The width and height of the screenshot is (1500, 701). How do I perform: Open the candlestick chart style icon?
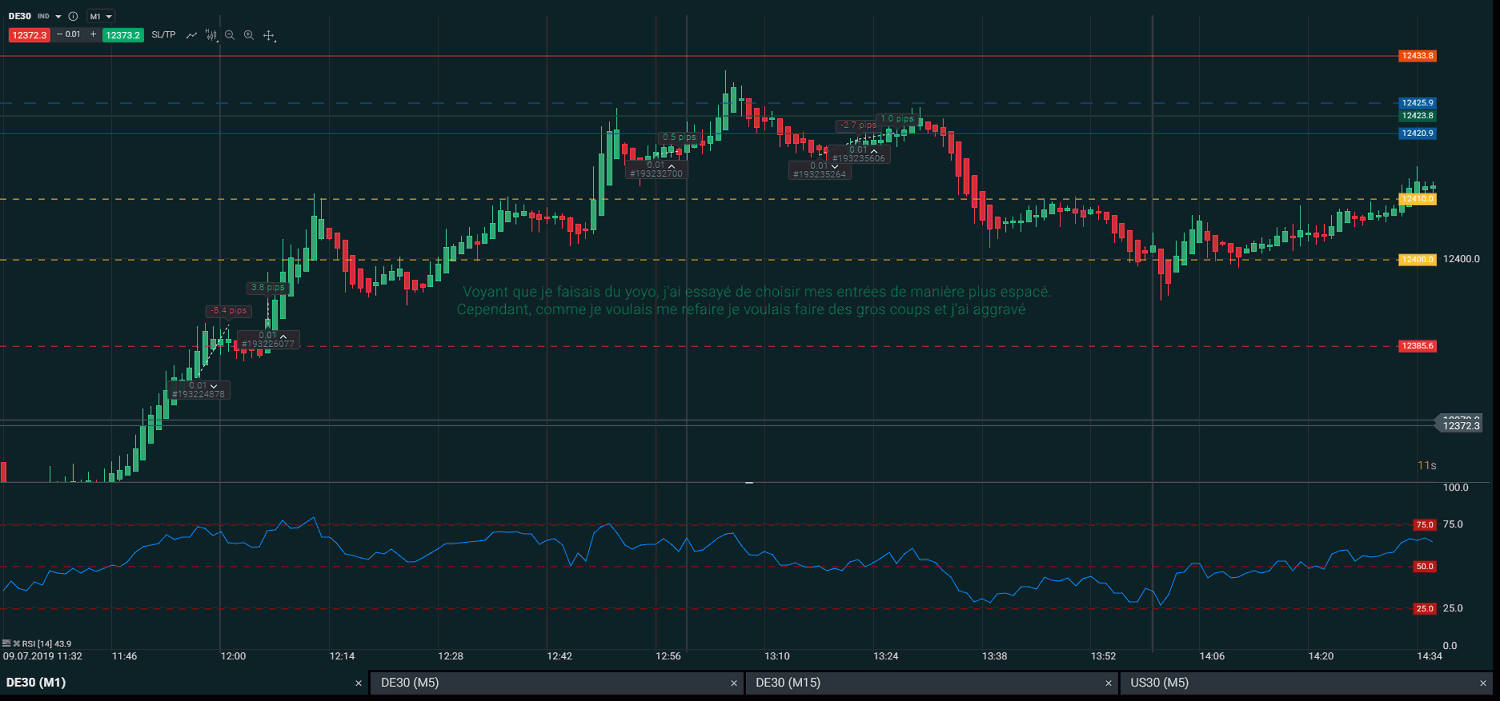click(211, 35)
